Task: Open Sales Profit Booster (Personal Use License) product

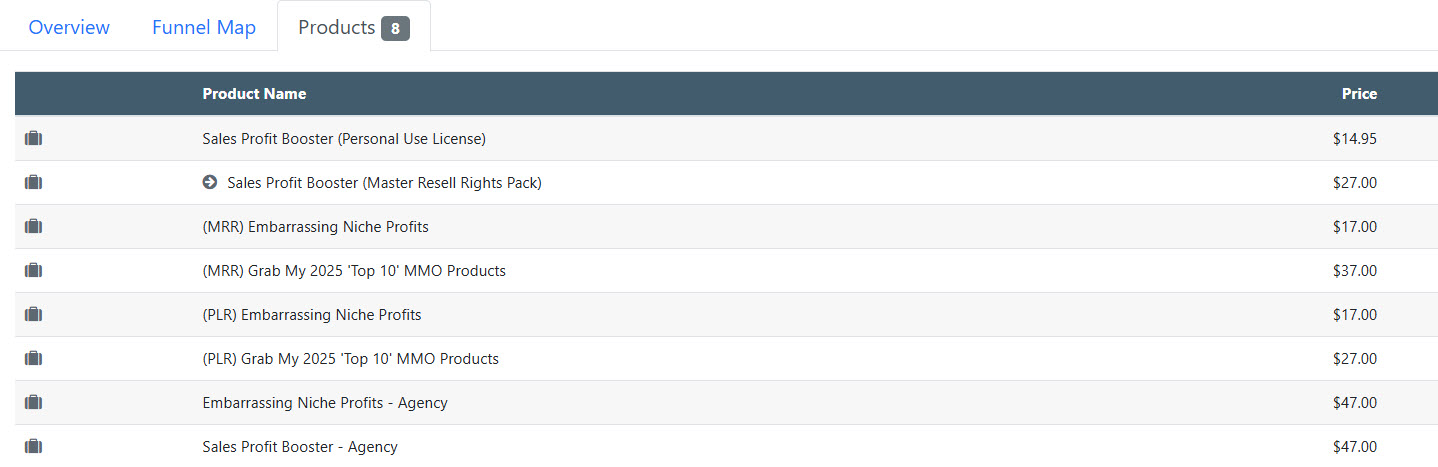Action: (344, 139)
